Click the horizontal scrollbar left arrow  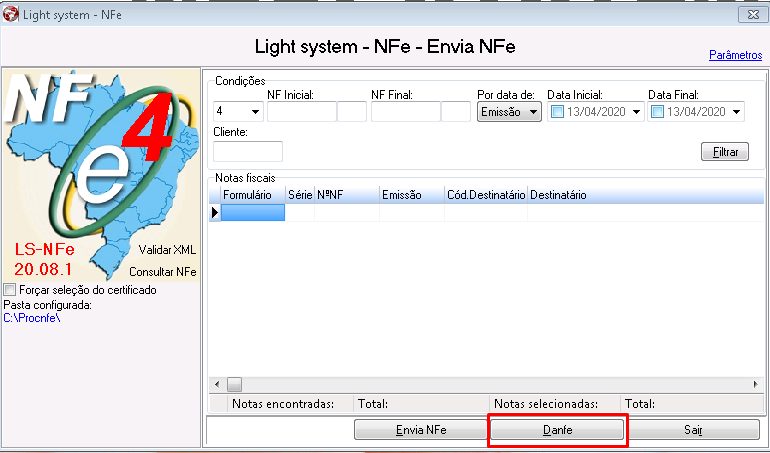point(217,384)
